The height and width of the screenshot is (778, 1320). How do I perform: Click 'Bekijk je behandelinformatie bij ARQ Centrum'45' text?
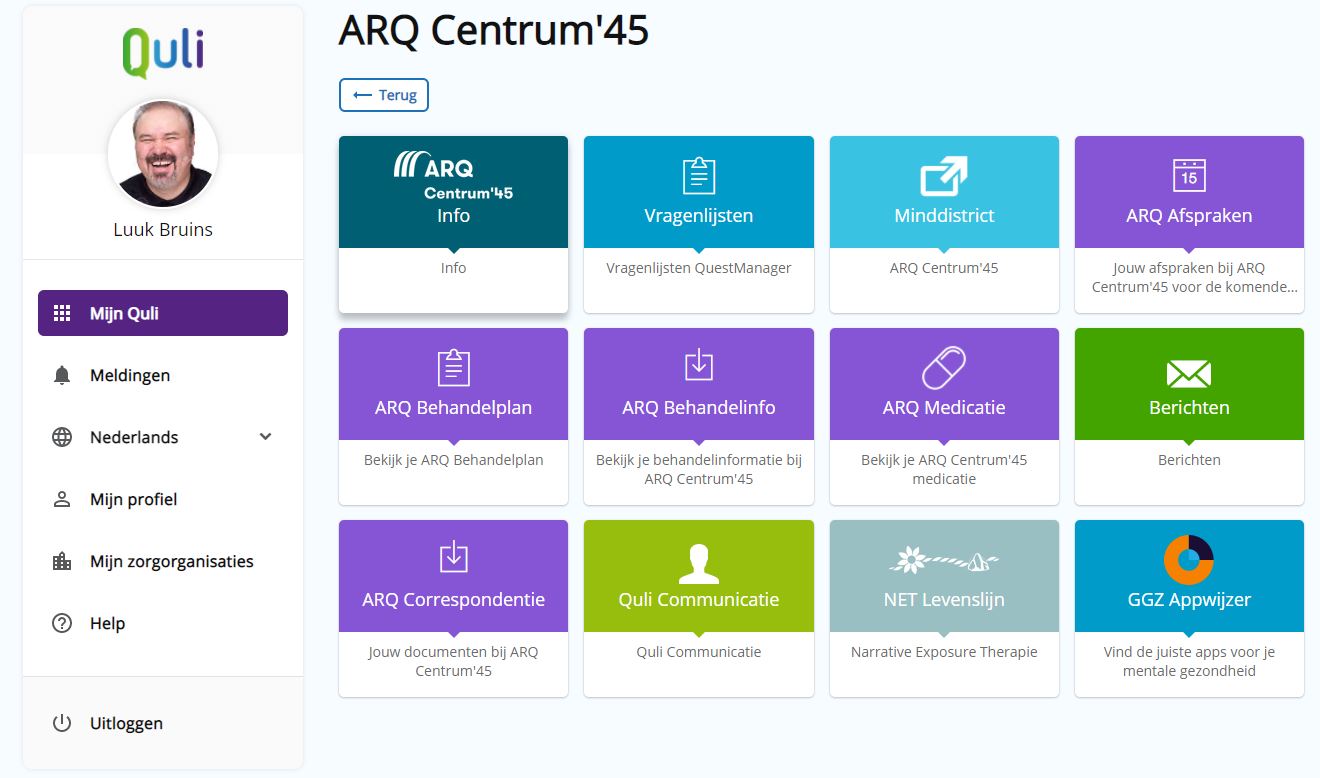[699, 470]
